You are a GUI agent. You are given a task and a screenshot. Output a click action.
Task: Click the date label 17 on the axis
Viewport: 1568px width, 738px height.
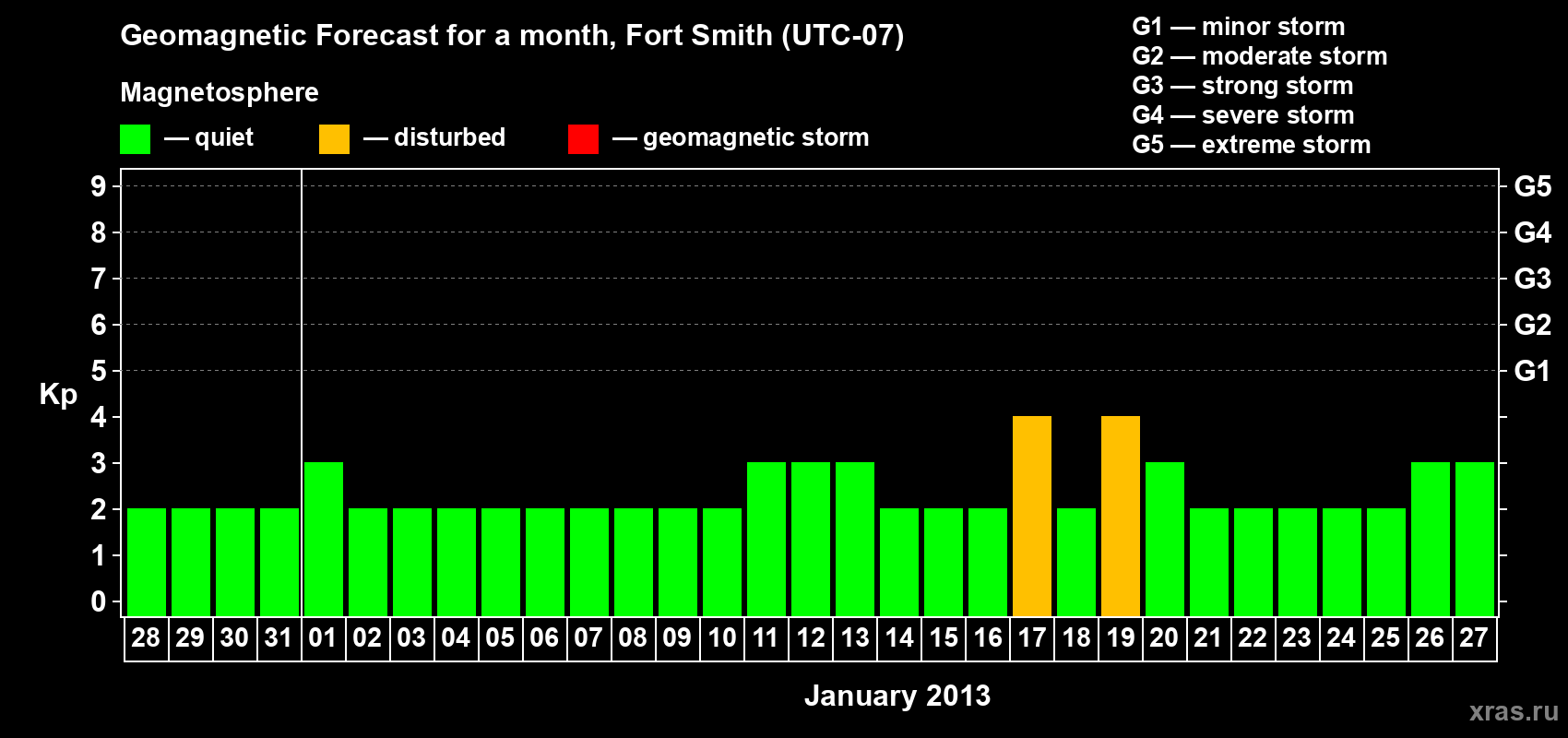click(1032, 638)
